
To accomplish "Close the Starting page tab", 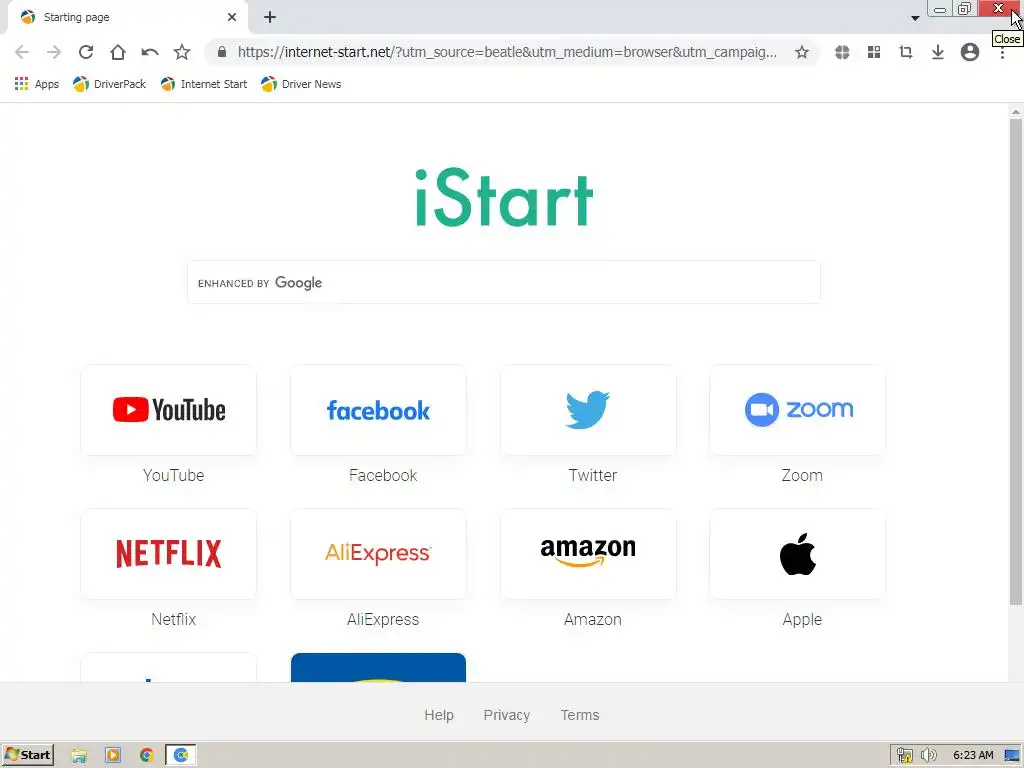I will click(x=232, y=18).
